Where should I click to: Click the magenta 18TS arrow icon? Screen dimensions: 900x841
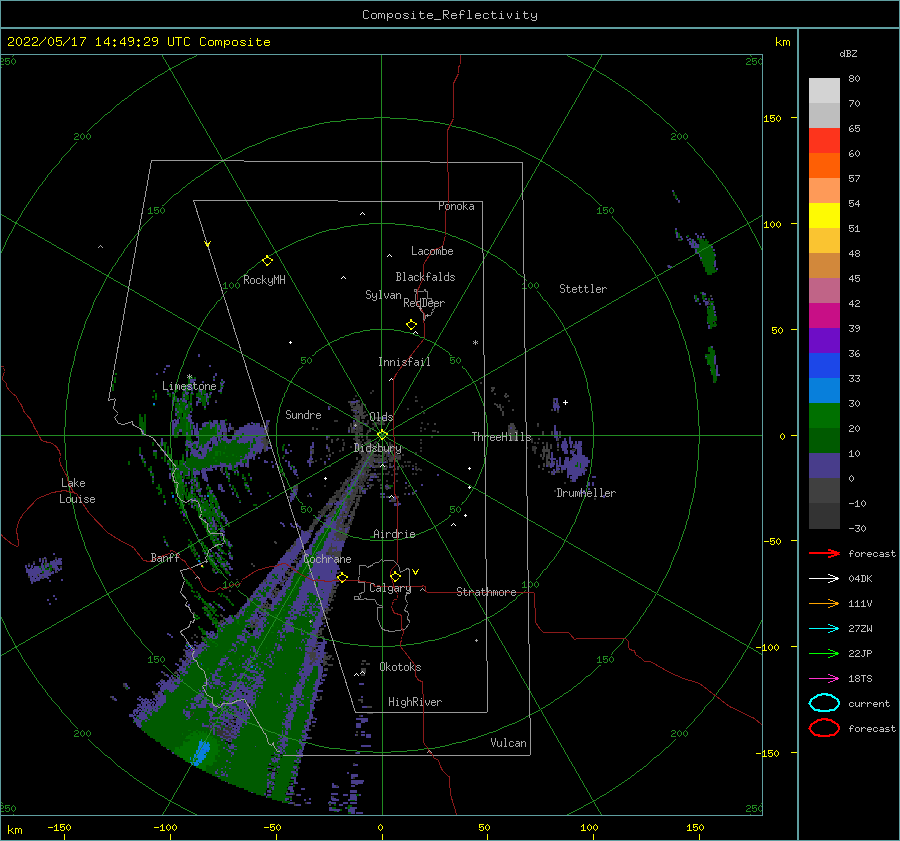824,679
